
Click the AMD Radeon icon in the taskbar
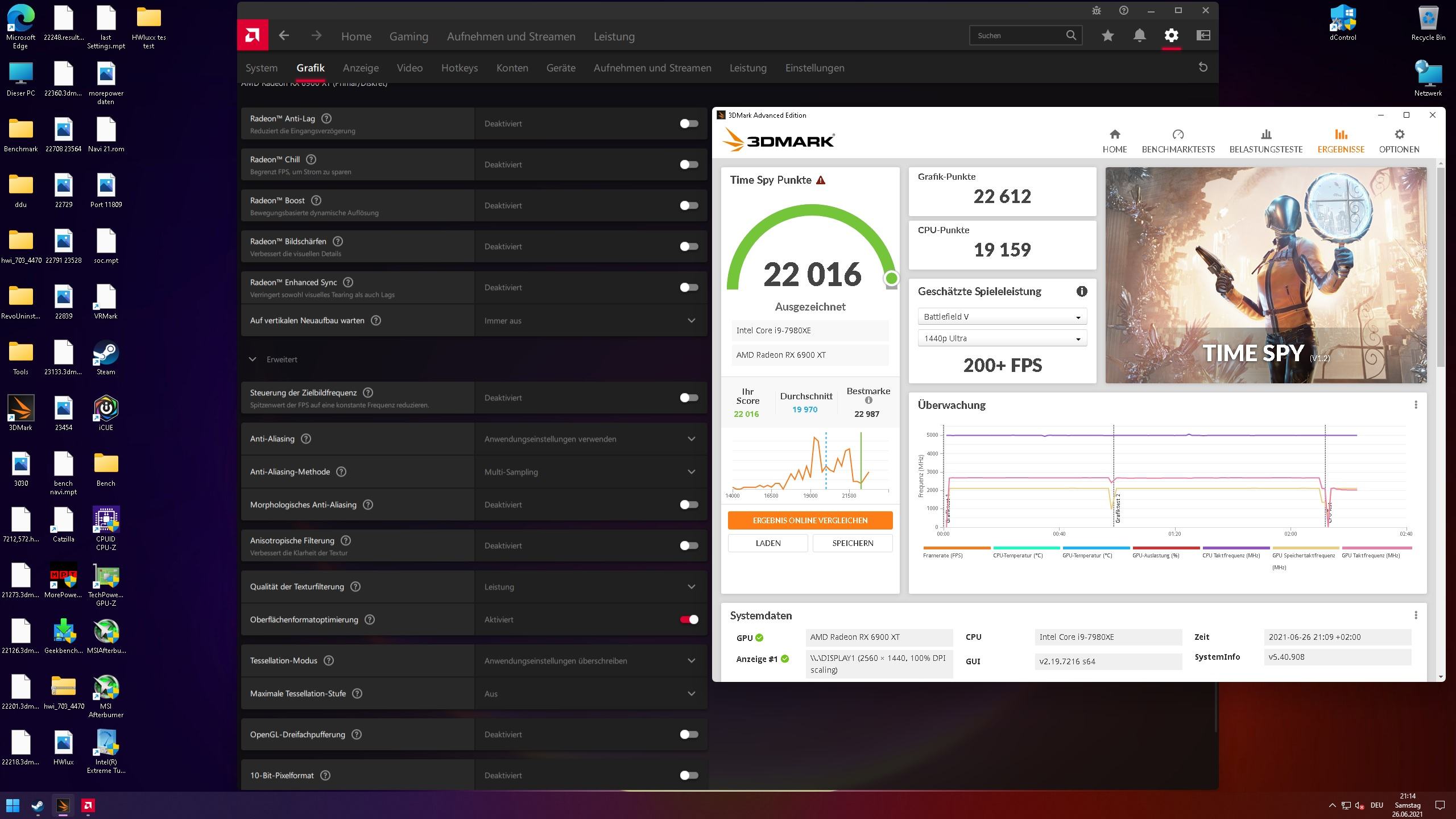[x=88, y=805]
